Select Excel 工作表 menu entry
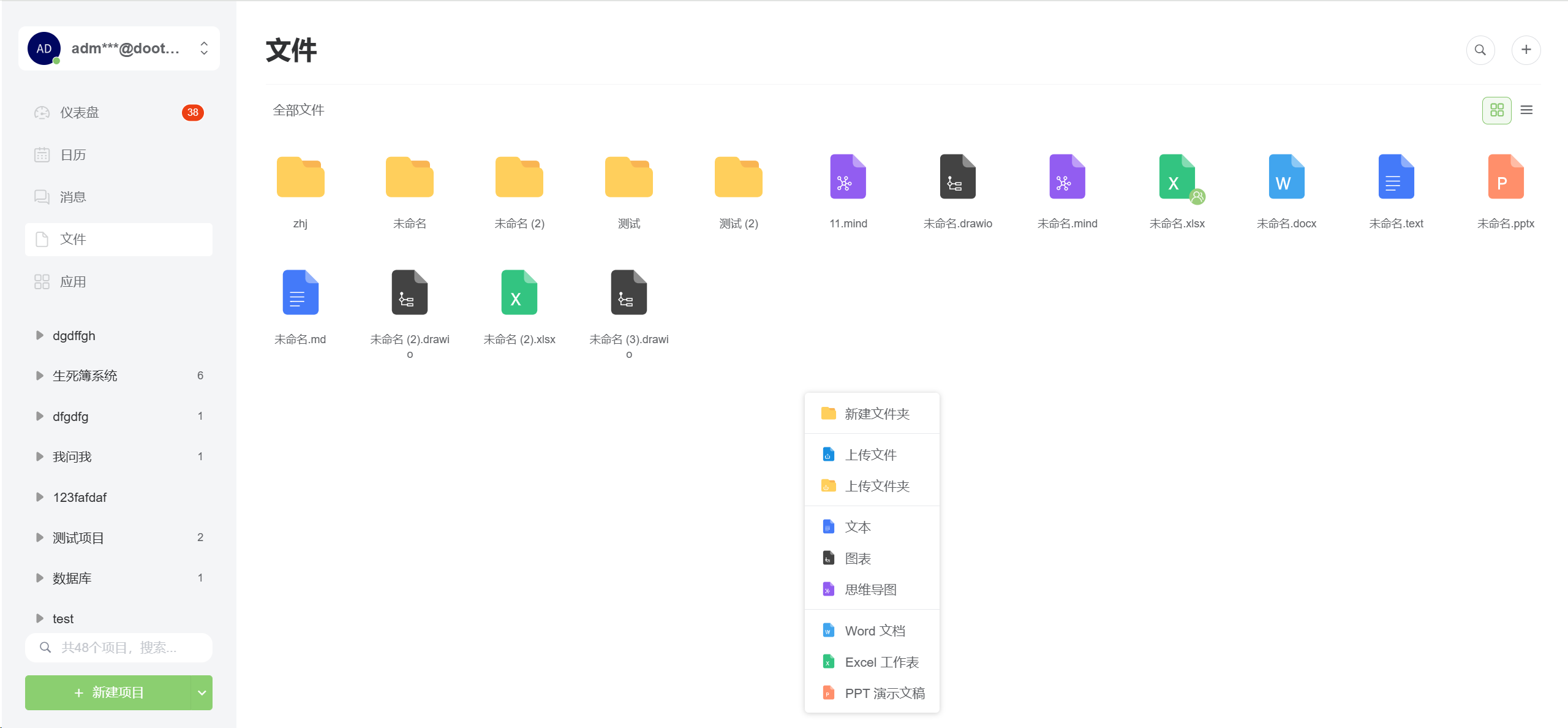The width and height of the screenshot is (1568, 728). [x=881, y=662]
